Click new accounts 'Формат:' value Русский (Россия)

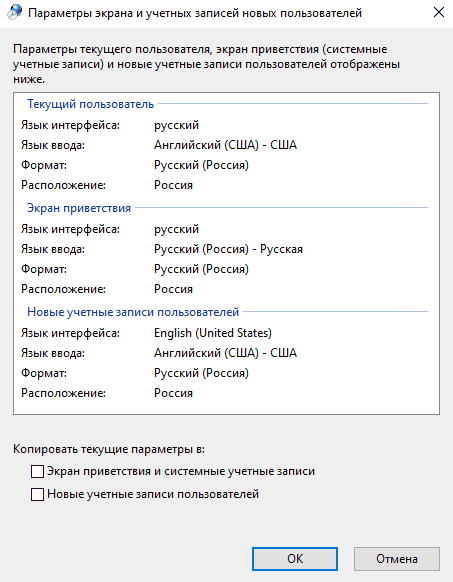coord(201,373)
